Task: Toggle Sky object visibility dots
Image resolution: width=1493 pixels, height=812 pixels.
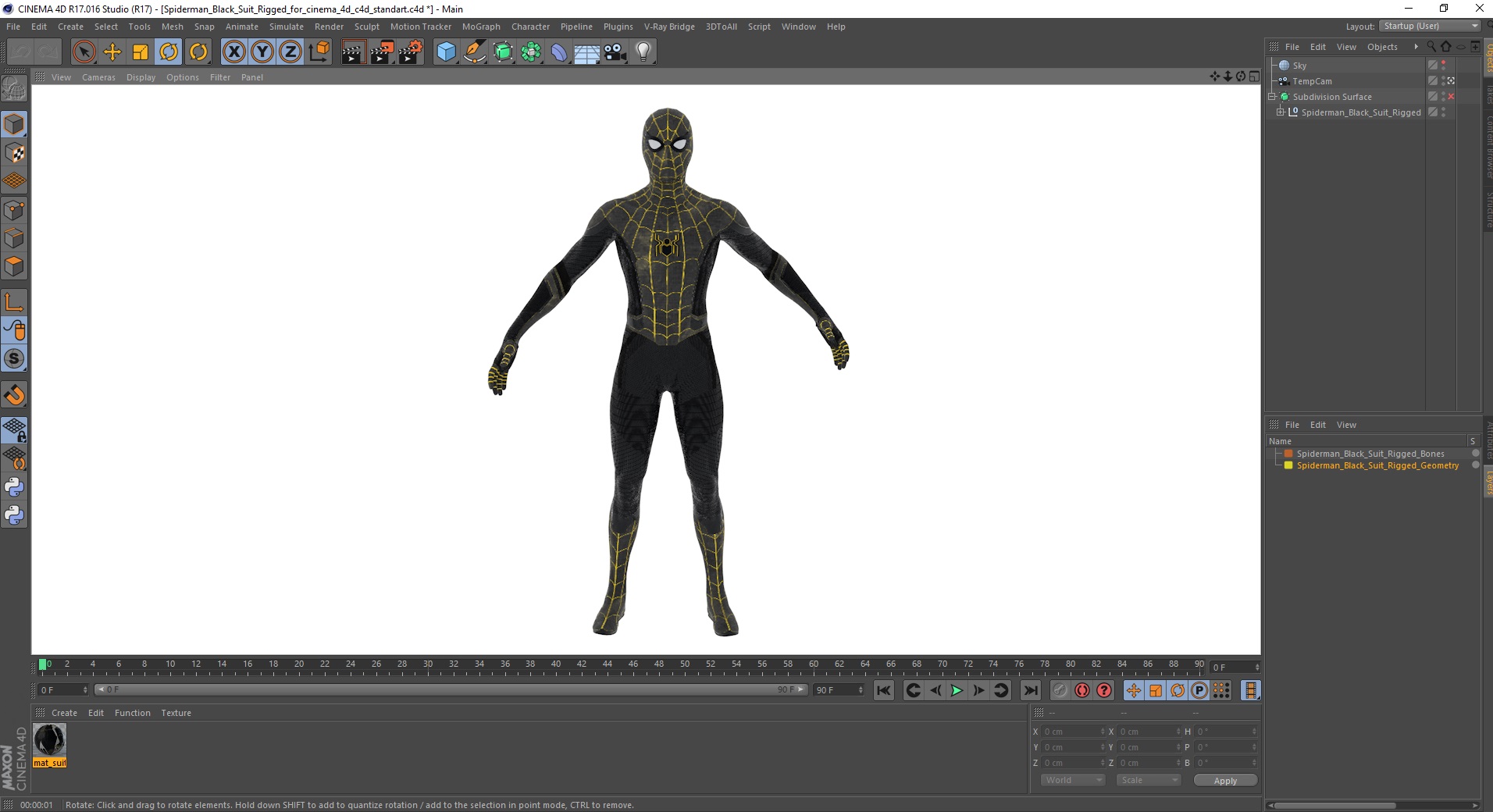Action: point(1444,66)
